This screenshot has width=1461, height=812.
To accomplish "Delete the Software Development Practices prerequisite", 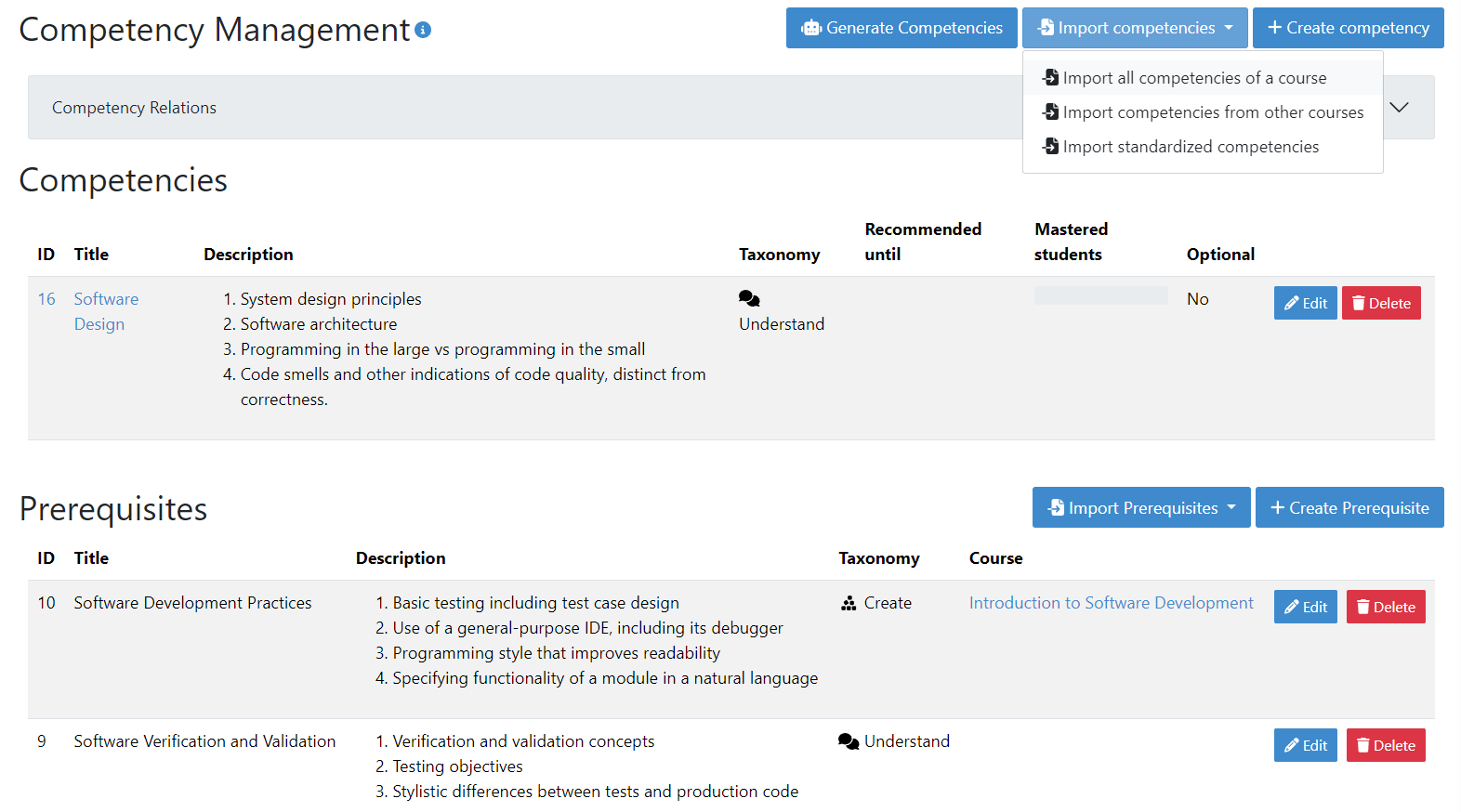I will pyautogui.click(x=1385, y=607).
